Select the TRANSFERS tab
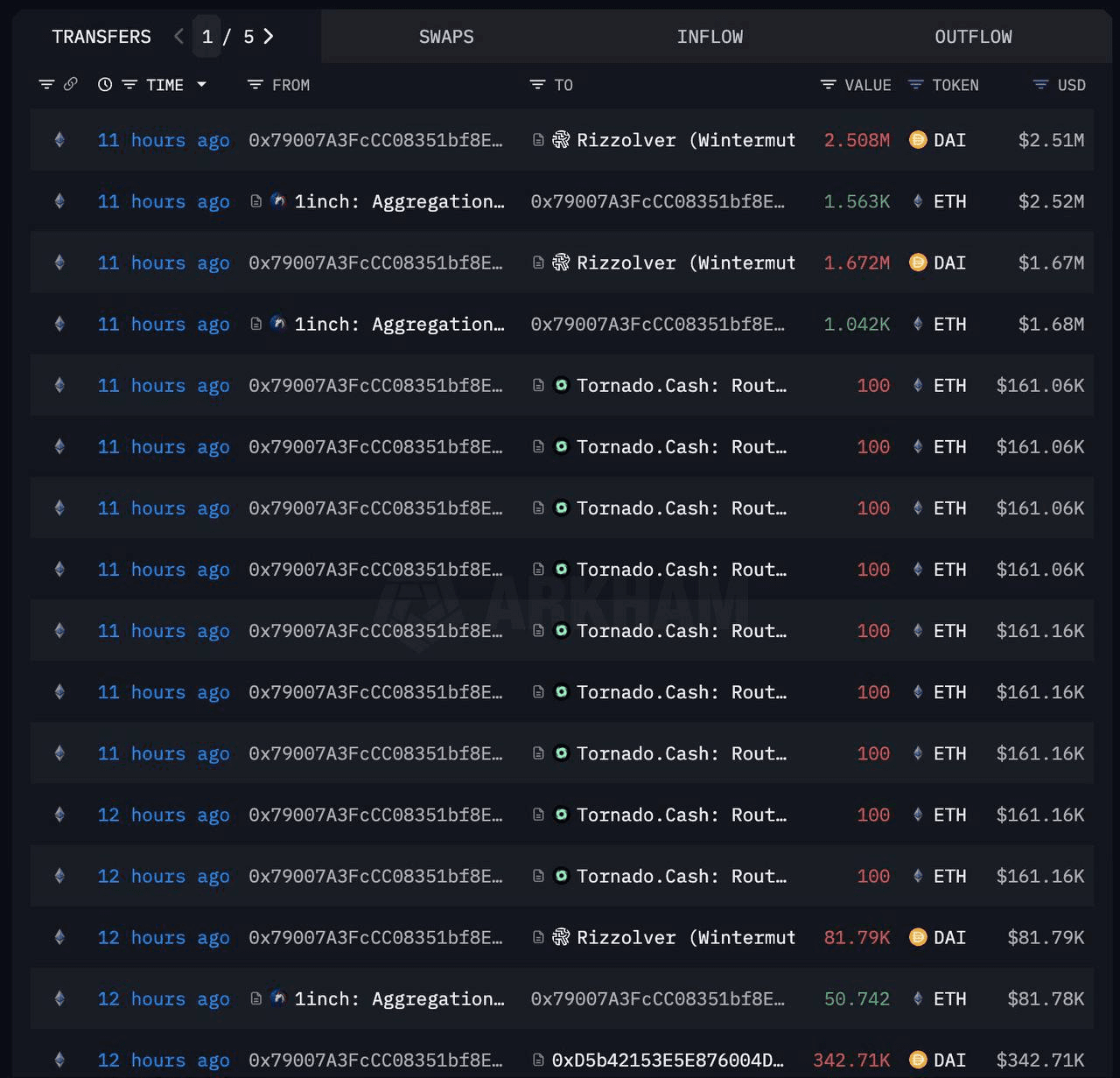The image size is (1120, 1078). point(101,37)
